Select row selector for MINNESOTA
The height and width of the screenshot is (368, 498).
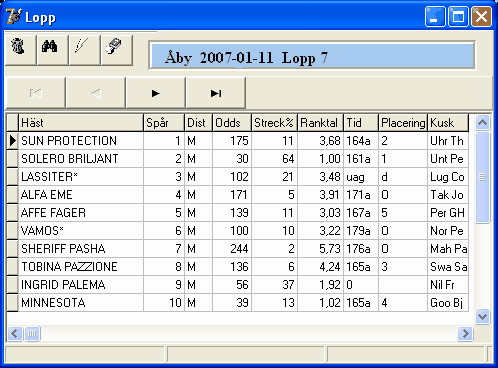[x=13, y=303]
